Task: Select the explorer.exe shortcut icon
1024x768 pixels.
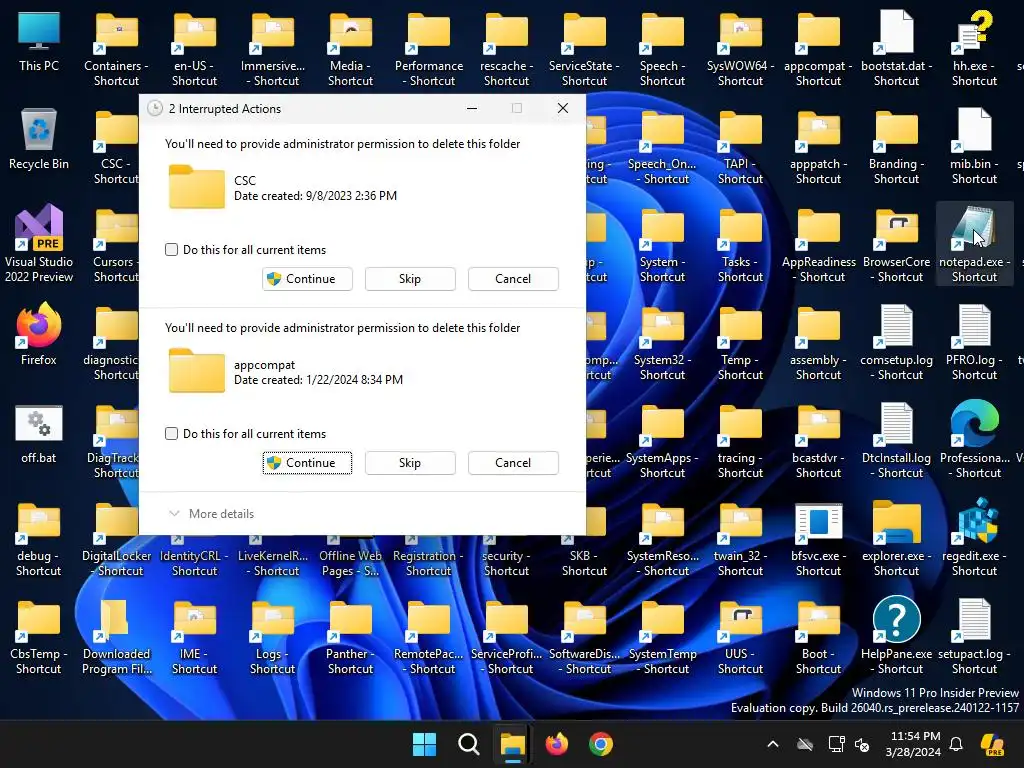Action: (897, 537)
